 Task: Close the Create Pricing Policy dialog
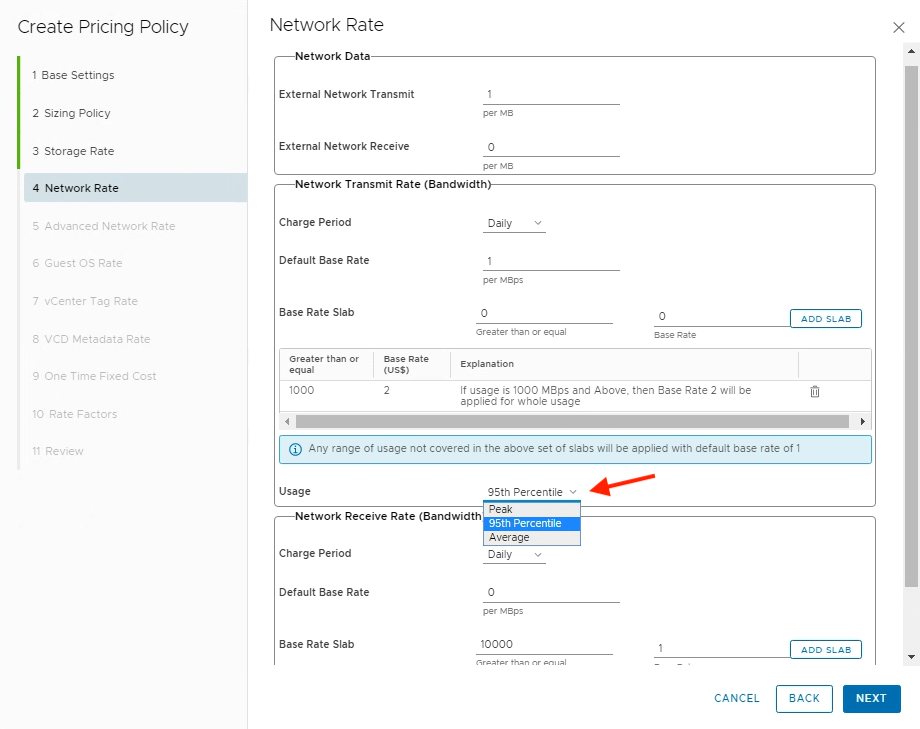tap(897, 29)
